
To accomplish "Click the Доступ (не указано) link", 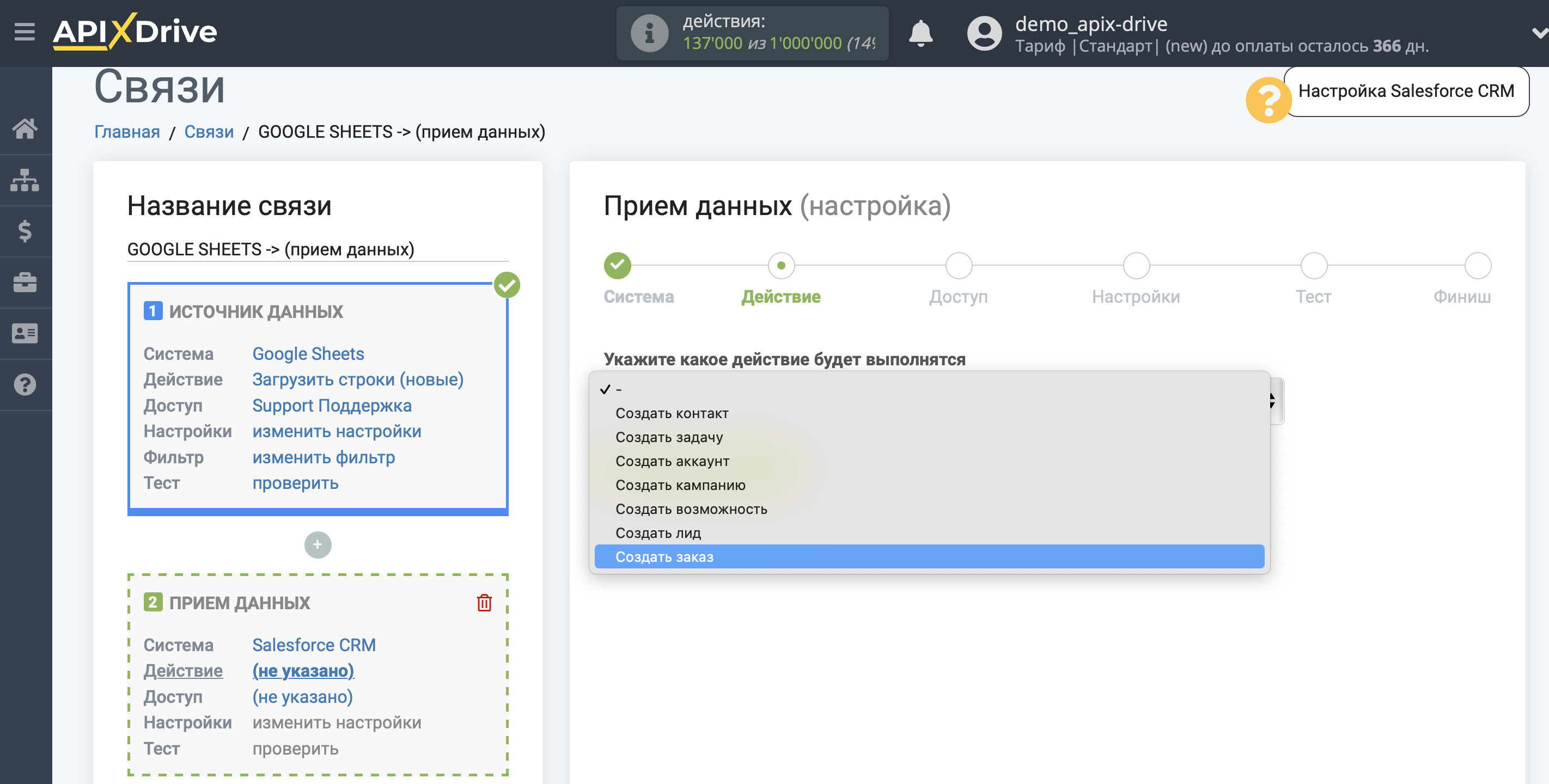I will pos(302,696).
